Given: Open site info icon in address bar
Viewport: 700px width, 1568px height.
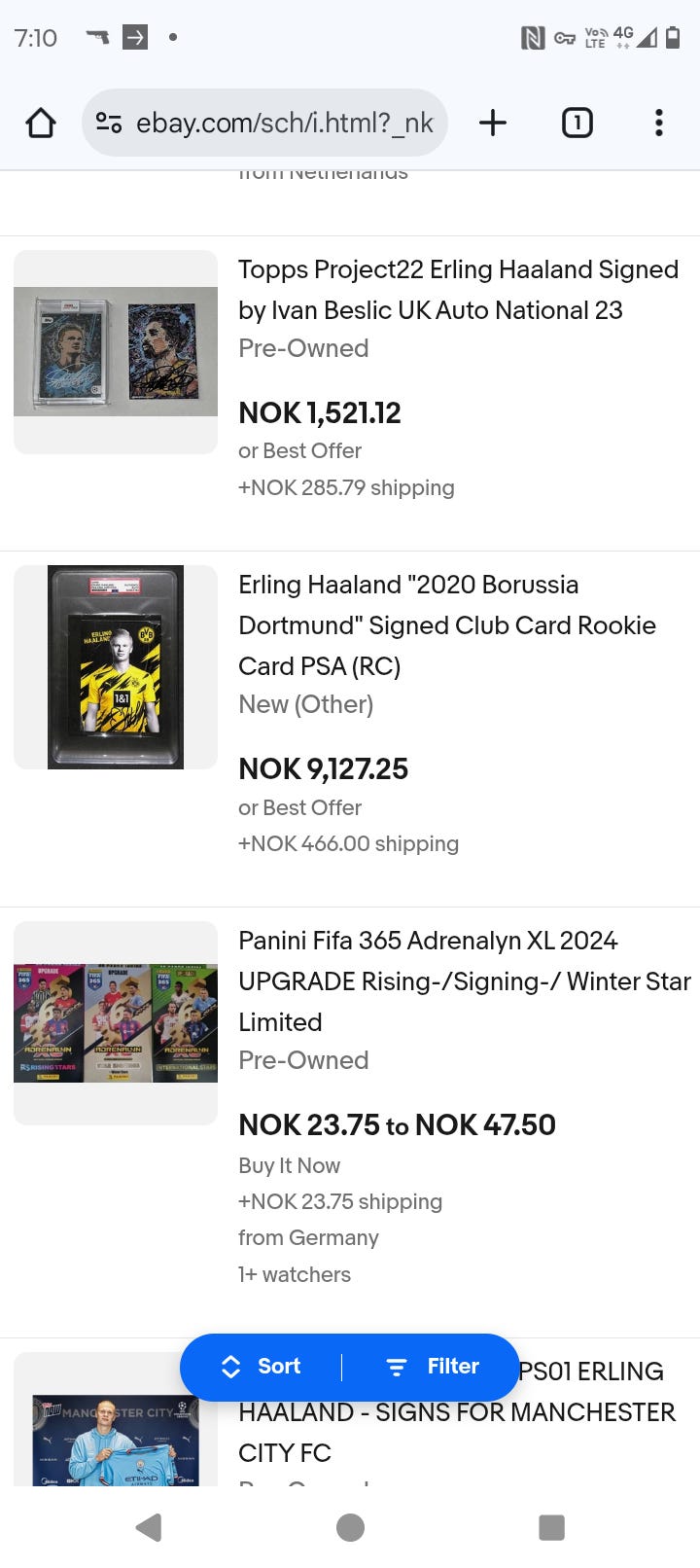Looking at the screenshot, I should click(109, 124).
